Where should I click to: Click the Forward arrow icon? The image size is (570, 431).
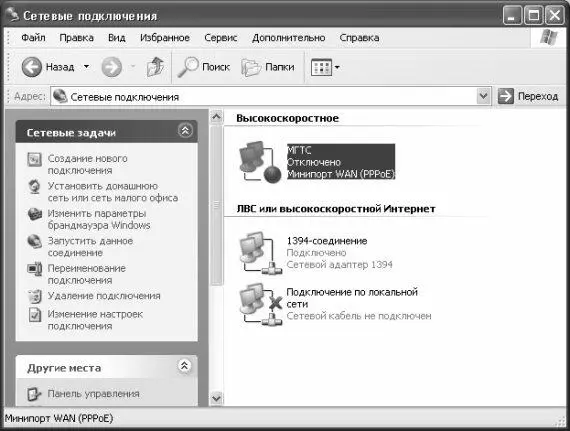tap(111, 67)
